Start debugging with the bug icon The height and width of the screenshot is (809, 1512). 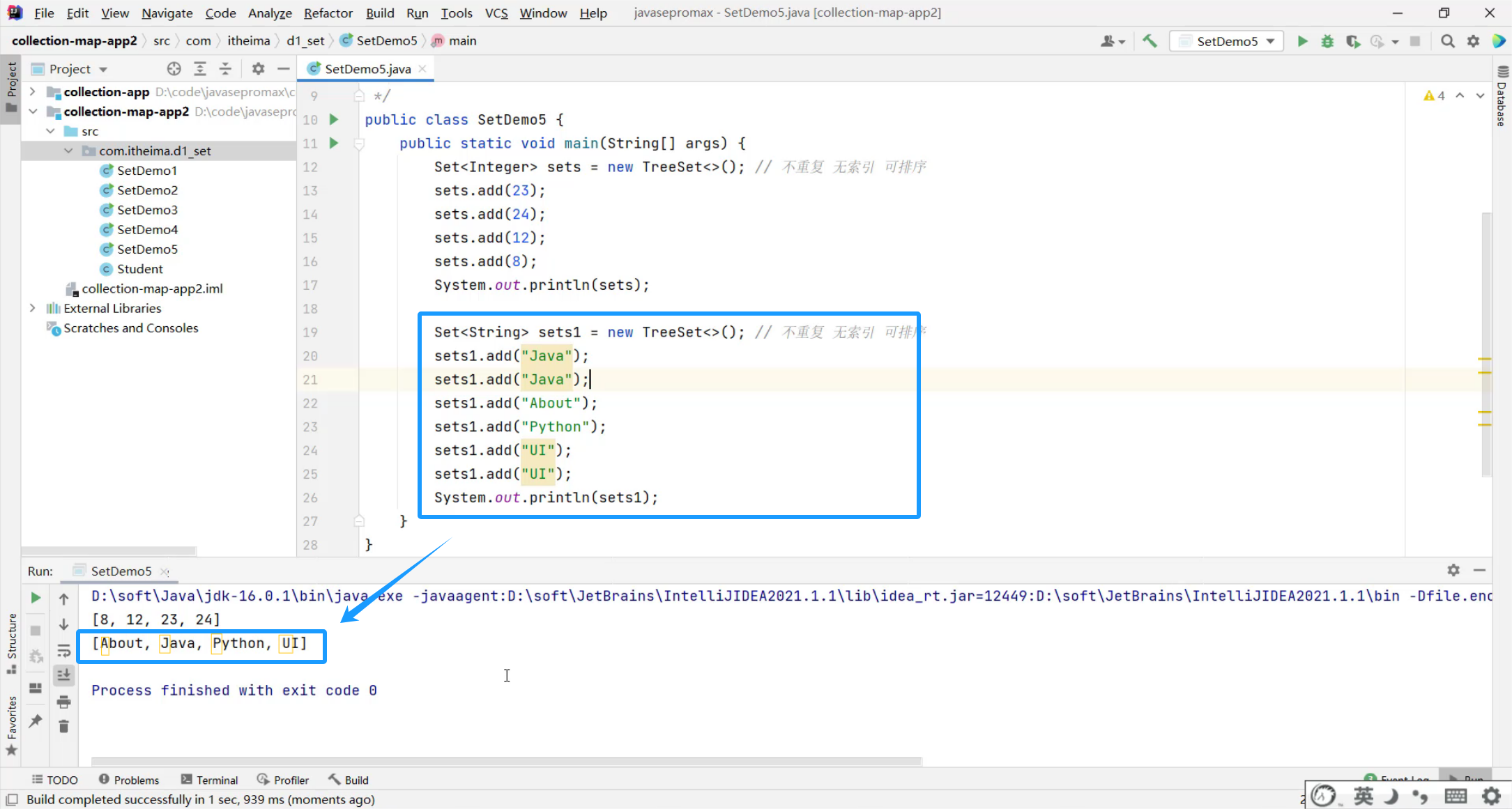(1327, 41)
